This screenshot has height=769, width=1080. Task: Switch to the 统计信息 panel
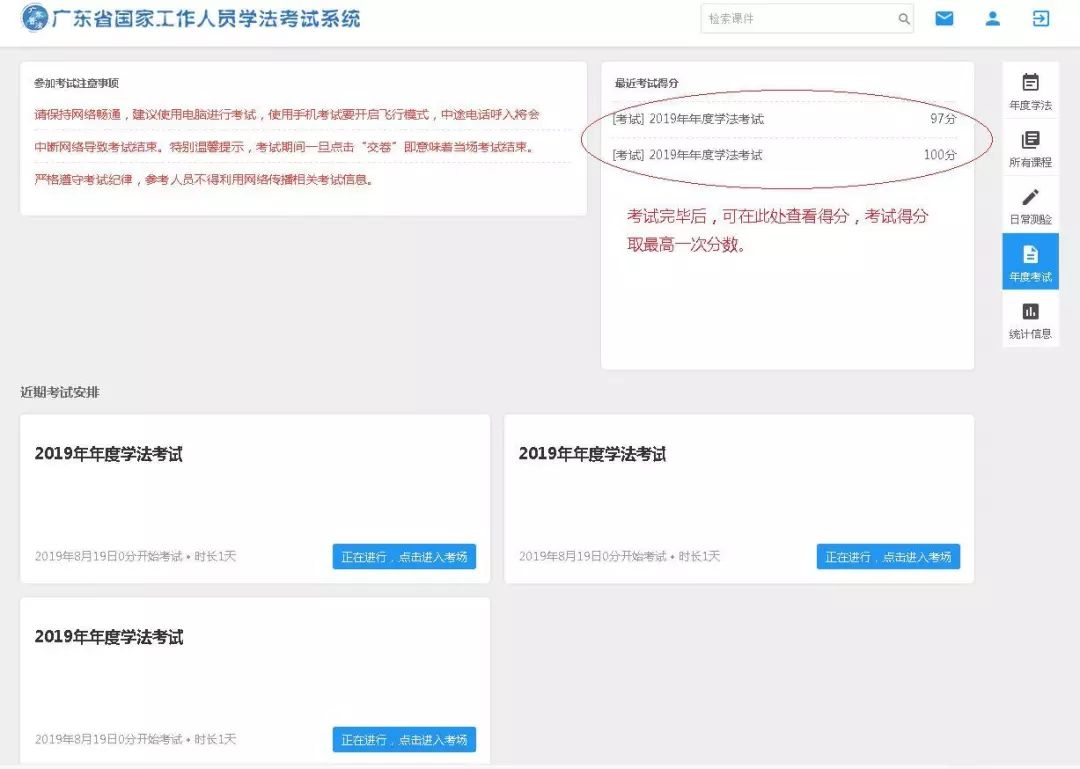tap(1031, 320)
